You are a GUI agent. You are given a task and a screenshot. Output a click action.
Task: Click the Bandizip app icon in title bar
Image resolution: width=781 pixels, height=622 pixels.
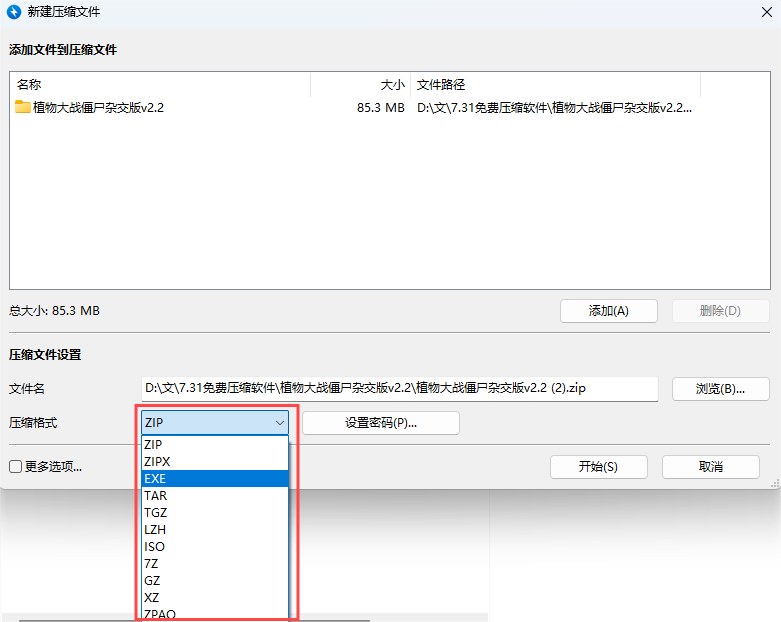pos(14,11)
